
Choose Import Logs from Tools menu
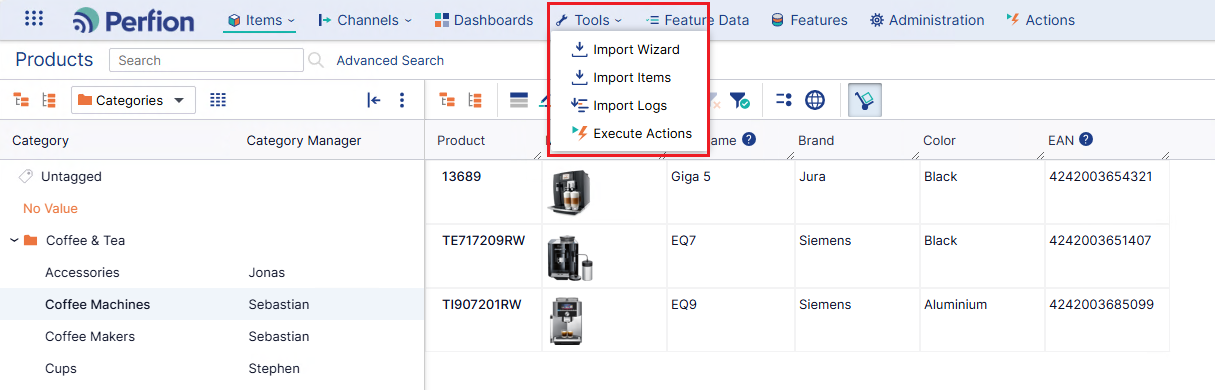(619, 105)
